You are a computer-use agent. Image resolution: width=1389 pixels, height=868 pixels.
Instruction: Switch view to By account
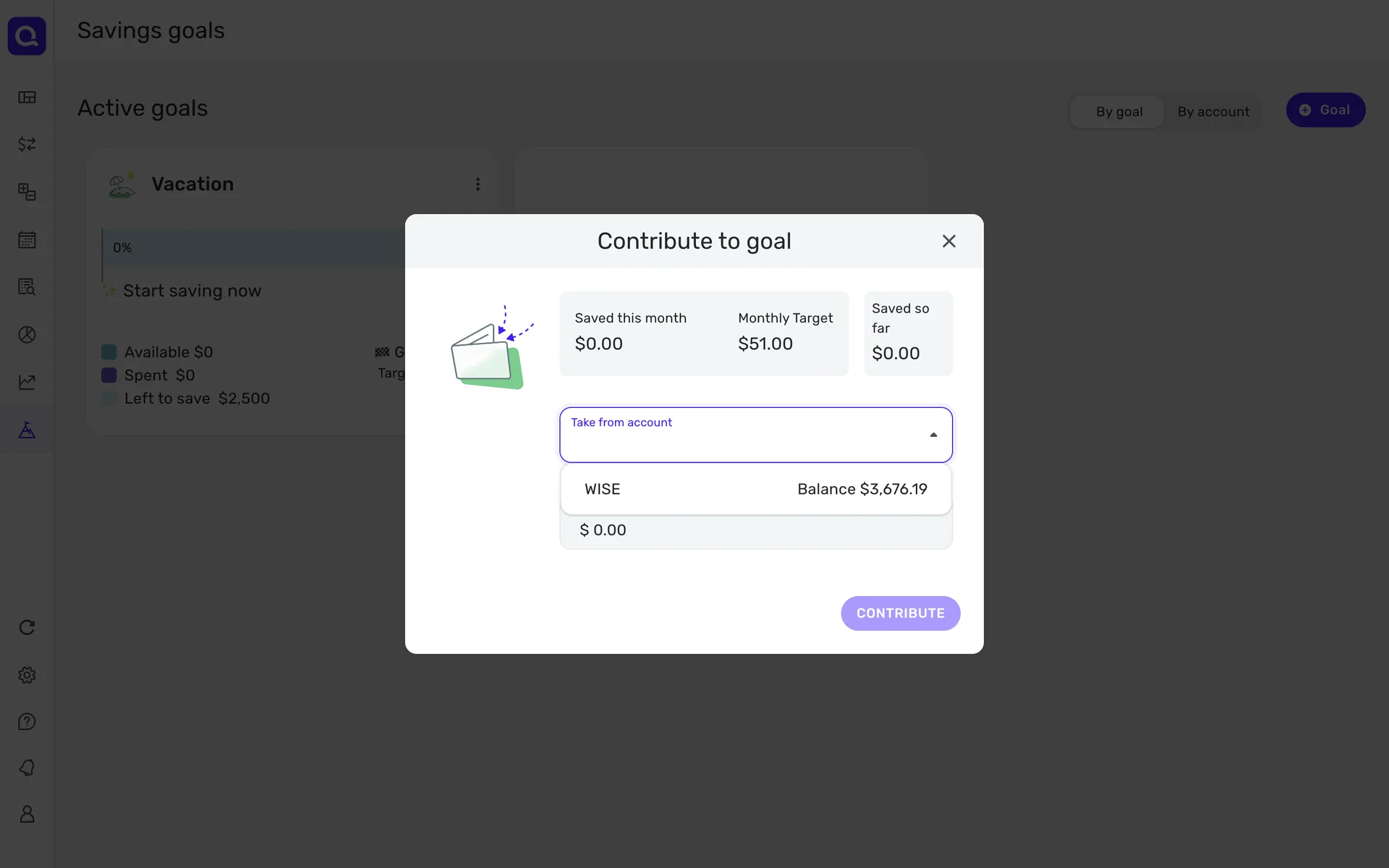click(1212, 111)
